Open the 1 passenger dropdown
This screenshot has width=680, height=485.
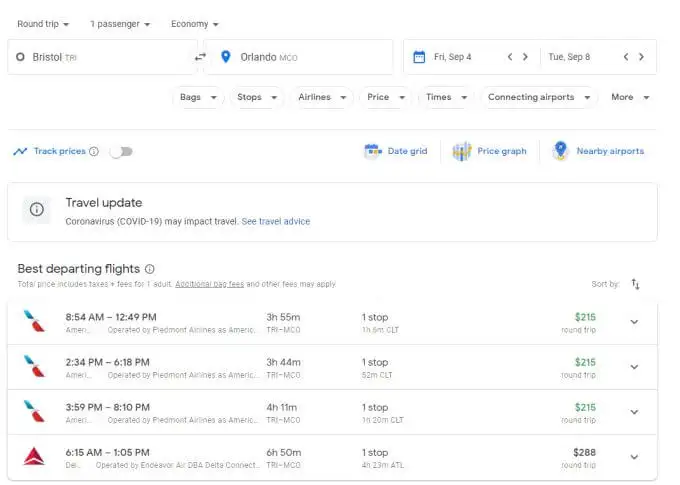coord(120,24)
